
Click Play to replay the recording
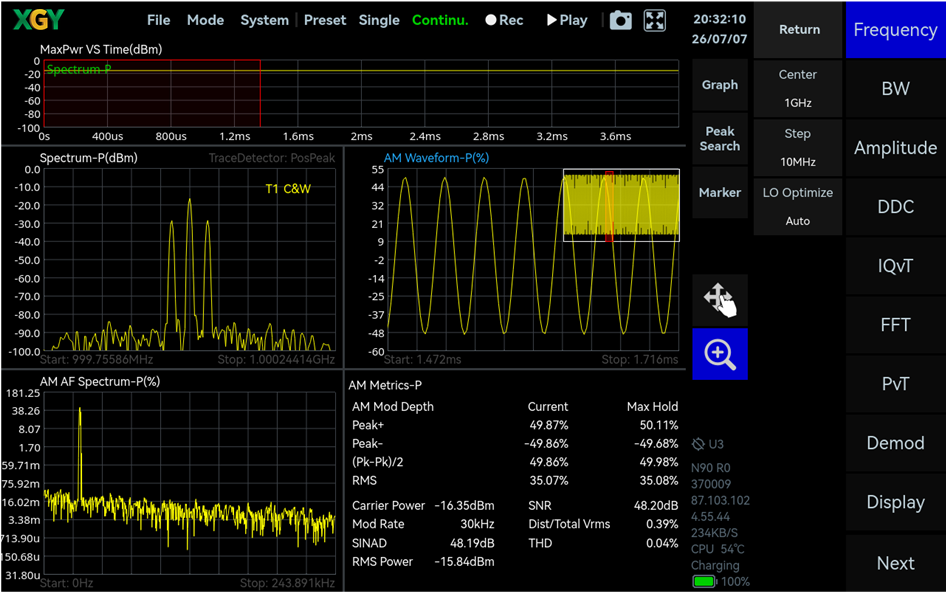pyautogui.click(x=567, y=21)
